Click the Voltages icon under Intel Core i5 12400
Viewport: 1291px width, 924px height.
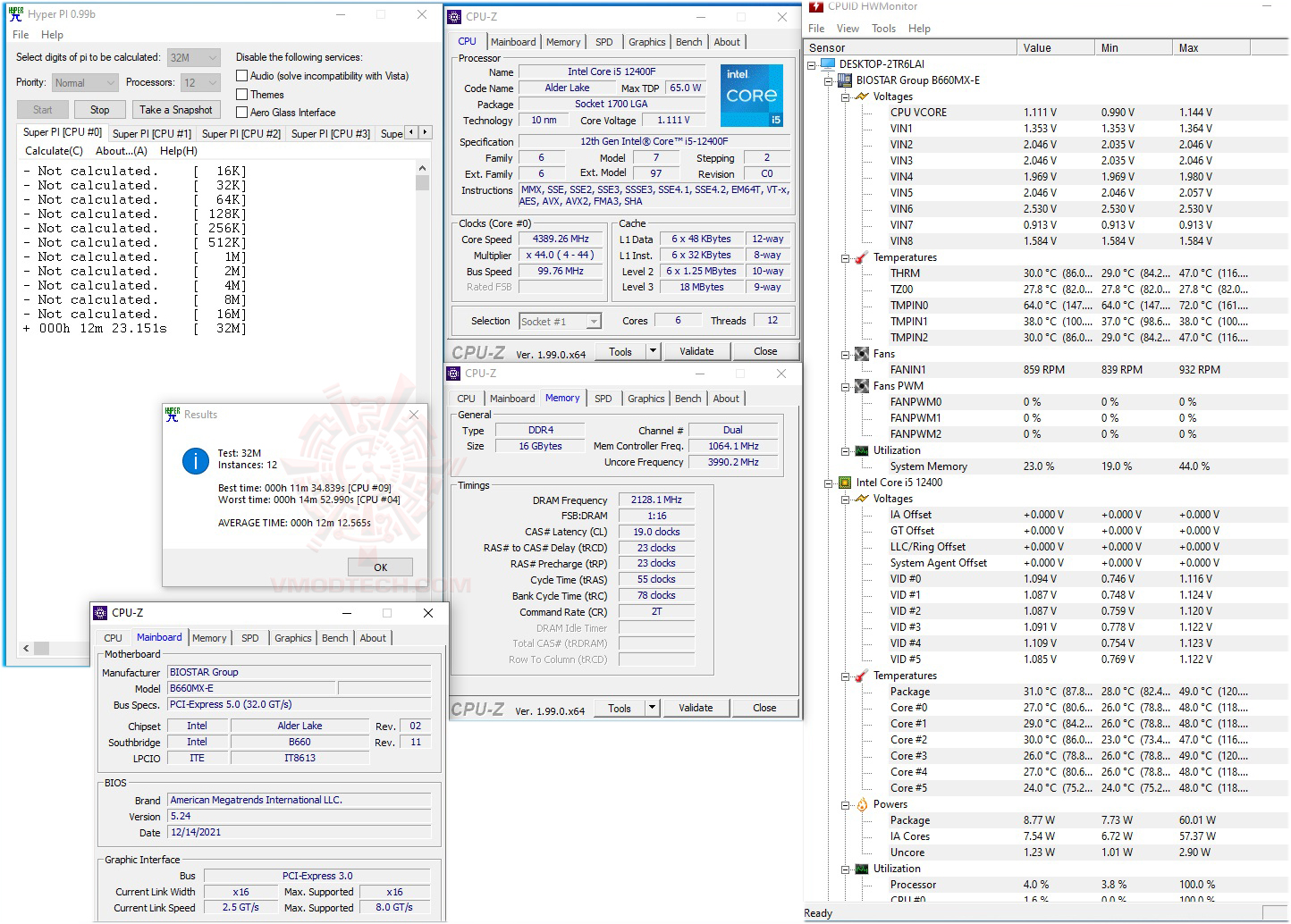click(x=861, y=498)
